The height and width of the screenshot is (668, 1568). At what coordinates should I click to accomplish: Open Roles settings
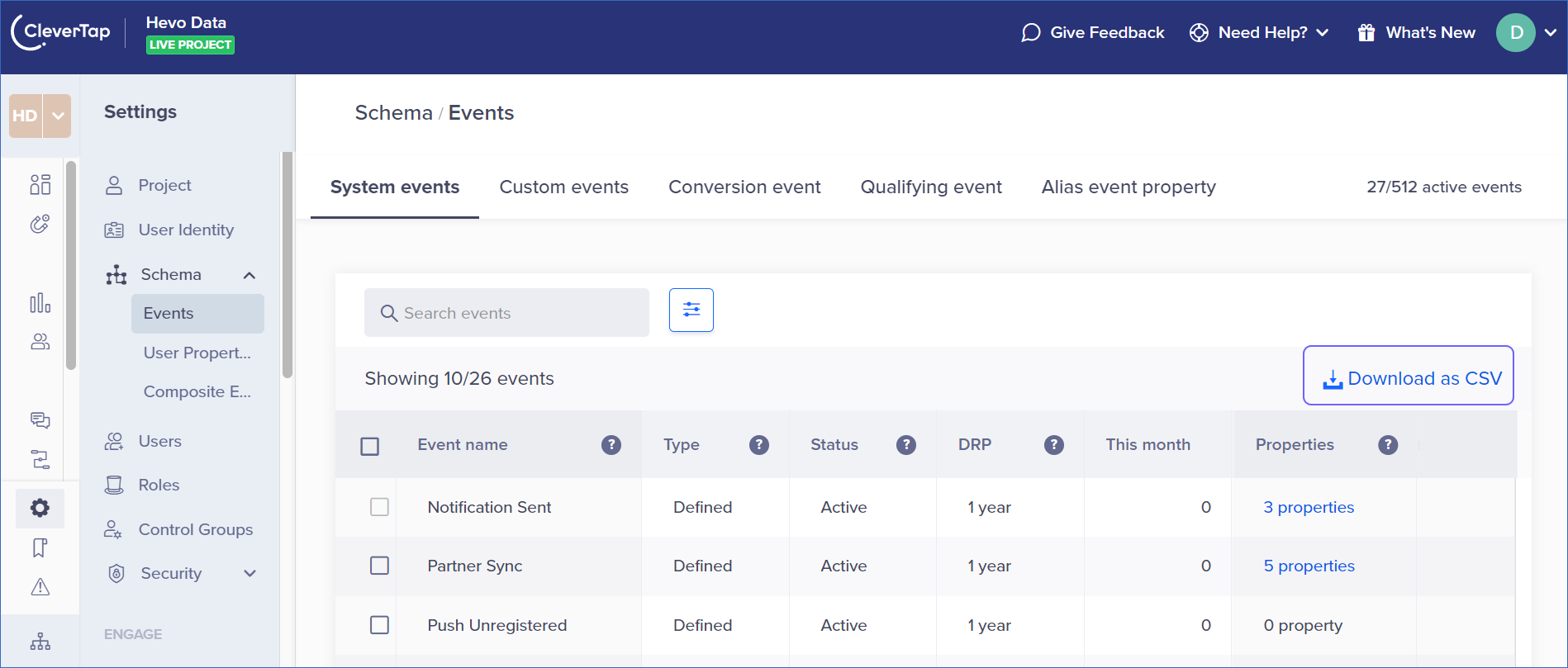[x=159, y=486]
